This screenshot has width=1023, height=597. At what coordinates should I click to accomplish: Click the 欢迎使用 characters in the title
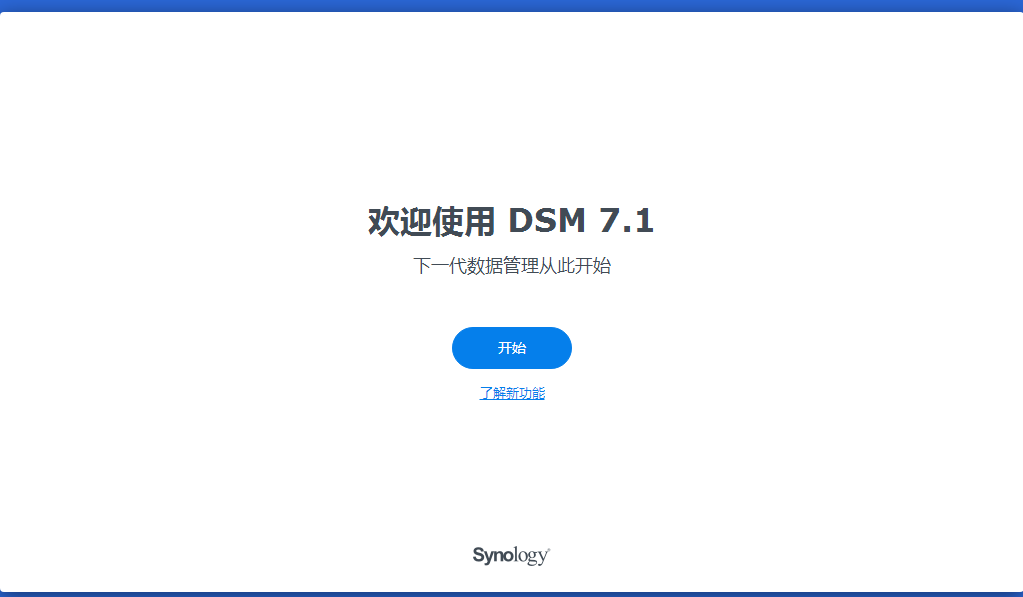pyautogui.click(x=431, y=221)
